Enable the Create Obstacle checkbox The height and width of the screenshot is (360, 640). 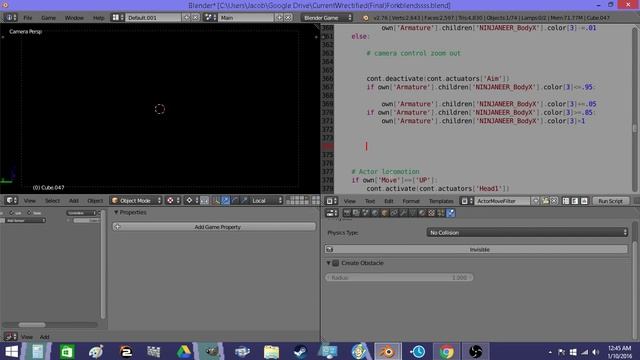336,263
